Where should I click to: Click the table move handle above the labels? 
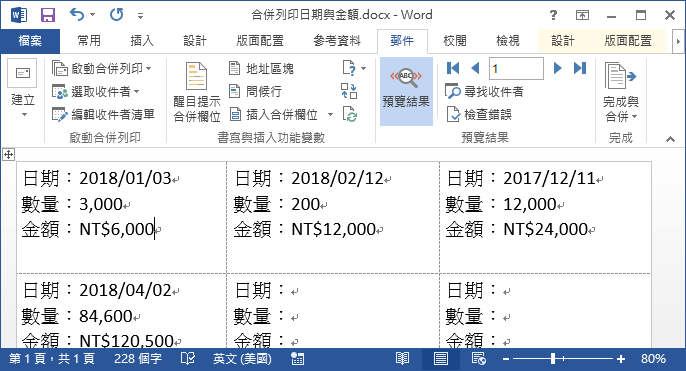pos(8,154)
